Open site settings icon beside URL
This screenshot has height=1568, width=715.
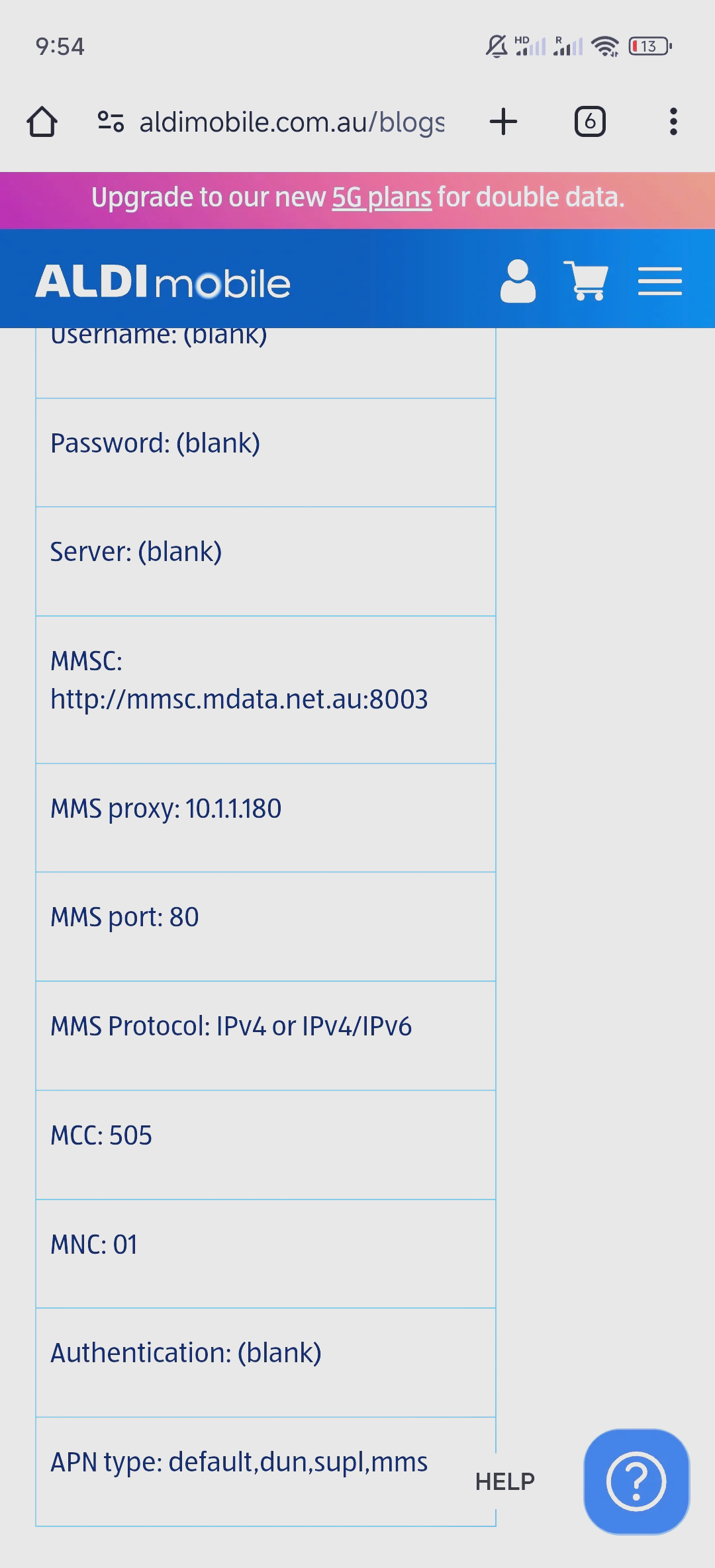pyautogui.click(x=111, y=122)
